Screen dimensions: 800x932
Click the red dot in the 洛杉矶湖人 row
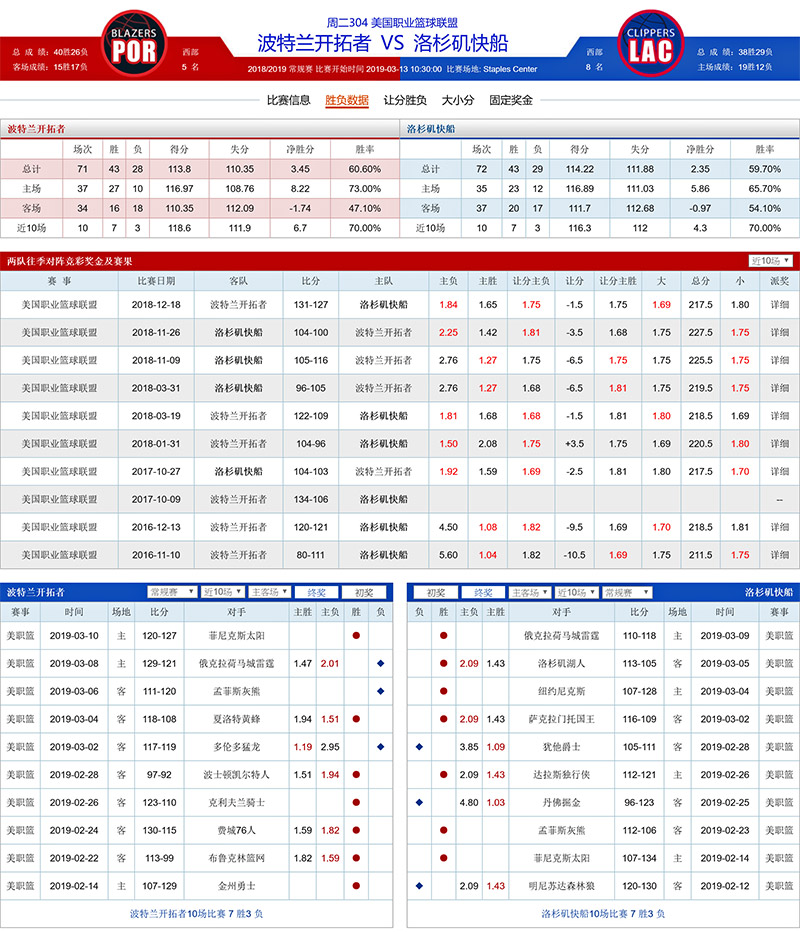pyautogui.click(x=443, y=663)
